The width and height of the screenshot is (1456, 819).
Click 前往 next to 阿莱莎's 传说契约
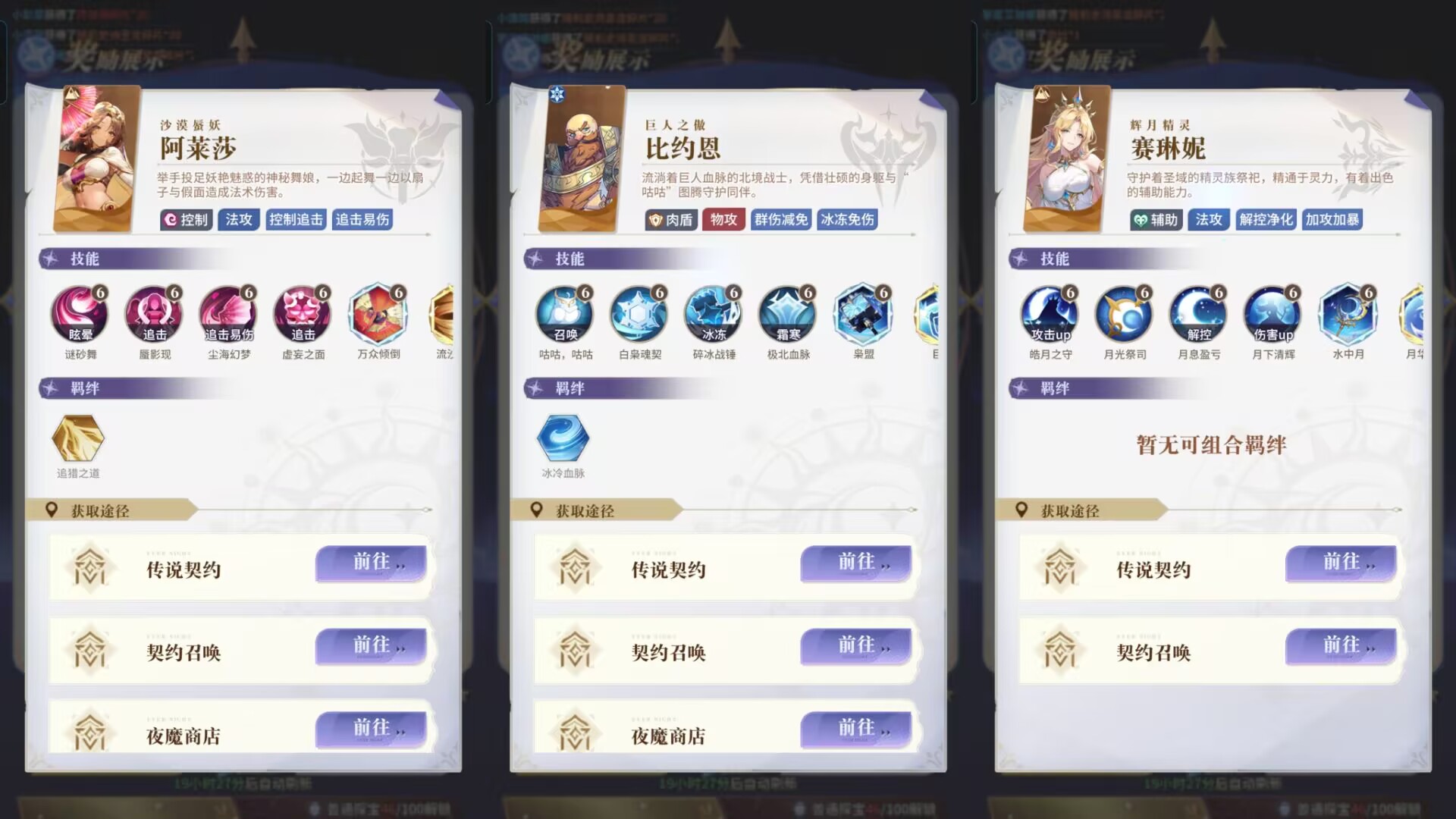(x=371, y=563)
